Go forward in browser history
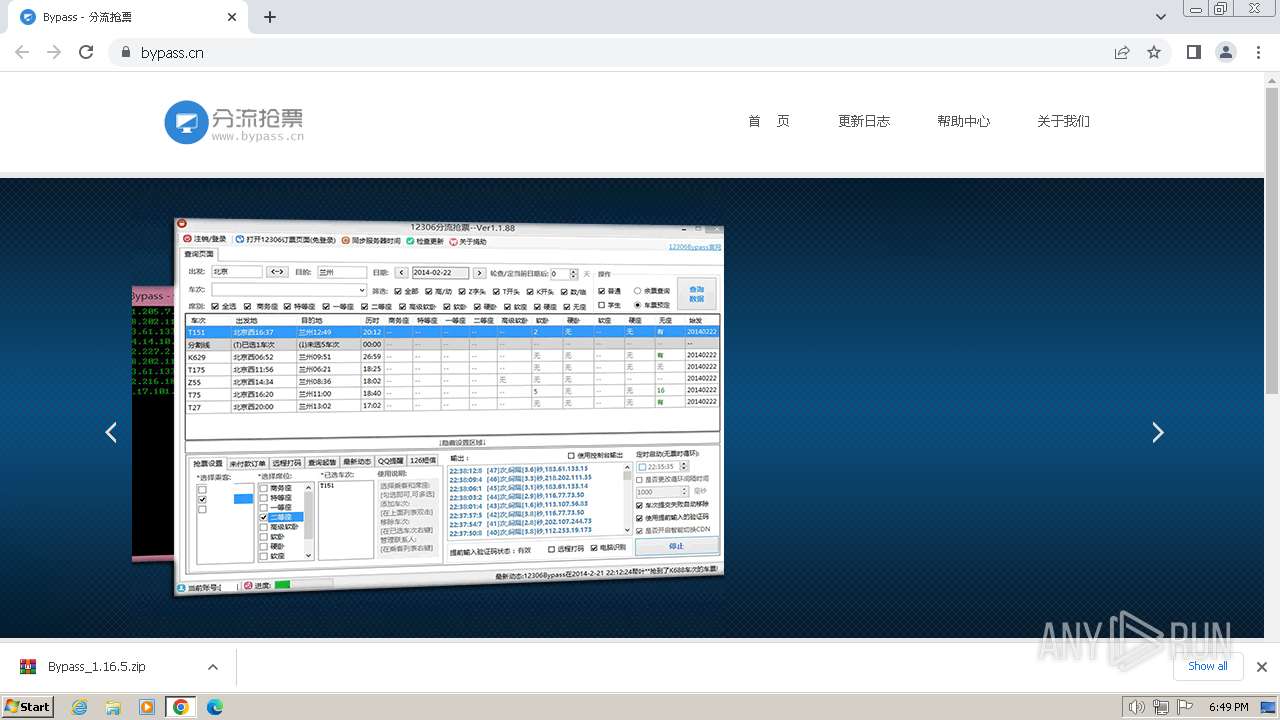 click(x=54, y=52)
